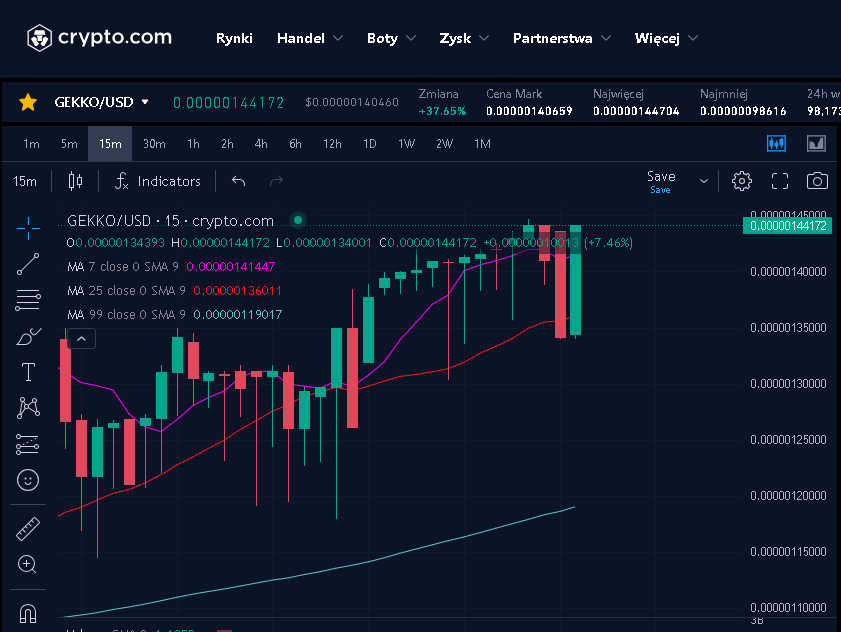Open the 15m interval selector in toolbar
Screen dimensions: 841x632
25,181
